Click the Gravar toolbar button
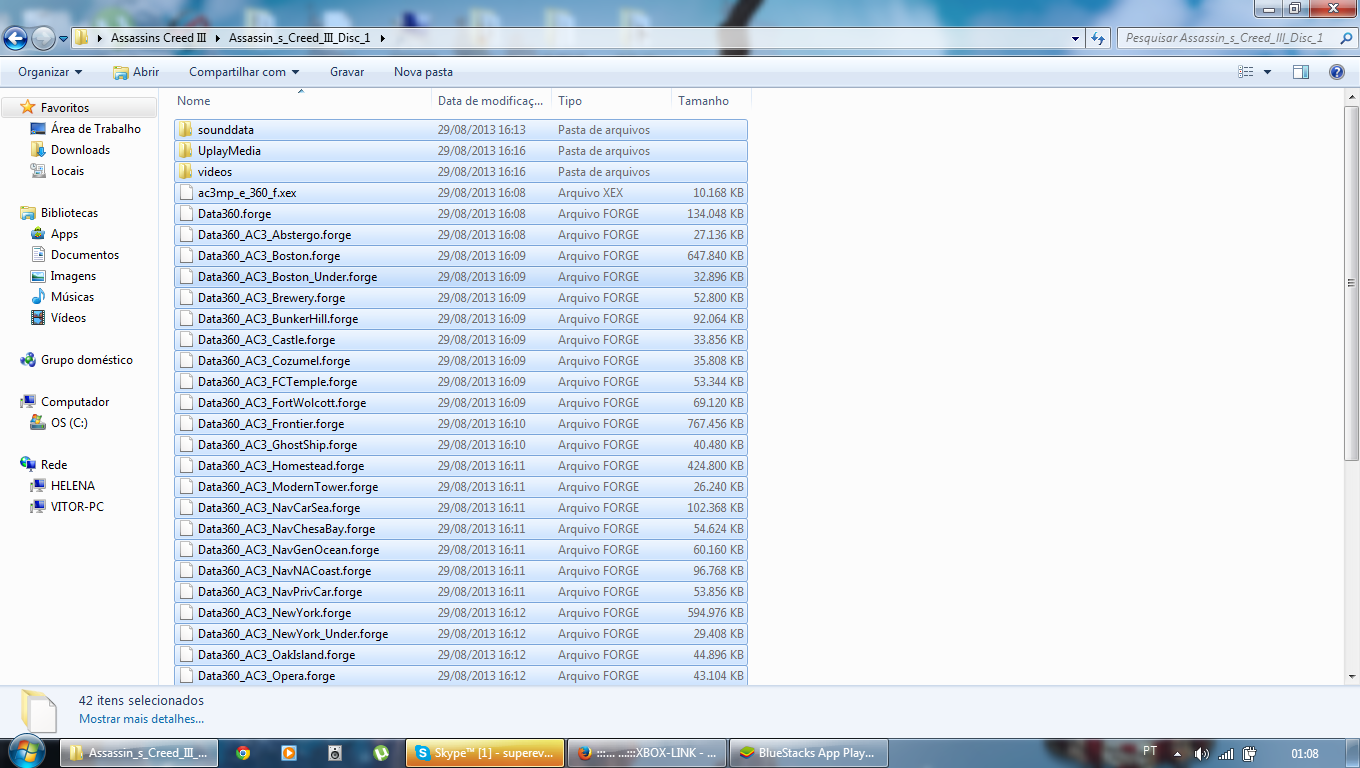 347,72
